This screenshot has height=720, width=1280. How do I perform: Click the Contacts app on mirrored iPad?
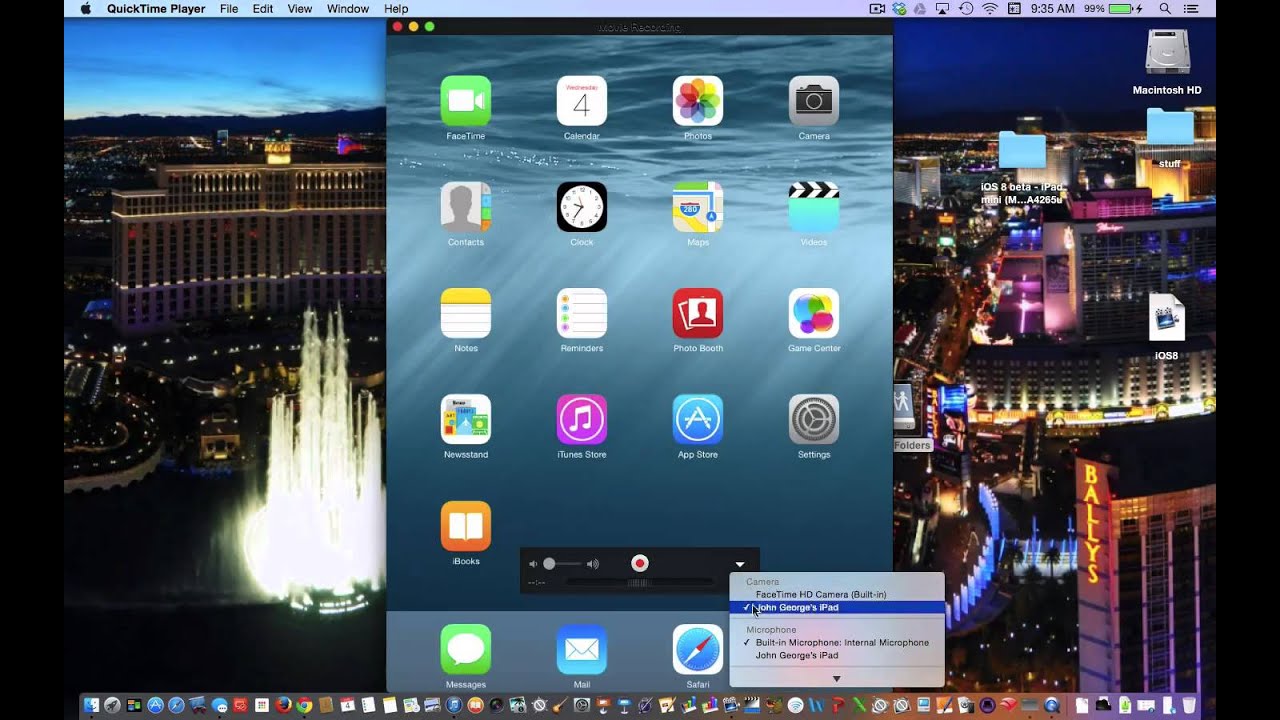(x=466, y=207)
